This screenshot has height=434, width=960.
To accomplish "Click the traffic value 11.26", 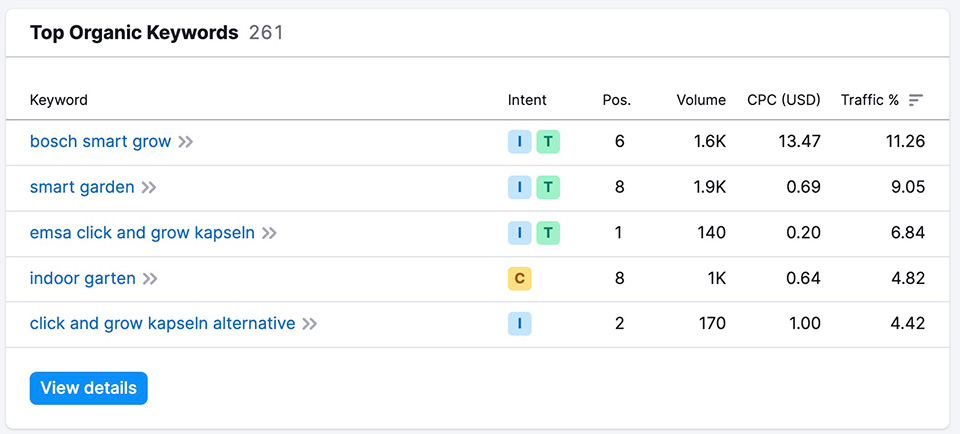I will pos(905,141).
